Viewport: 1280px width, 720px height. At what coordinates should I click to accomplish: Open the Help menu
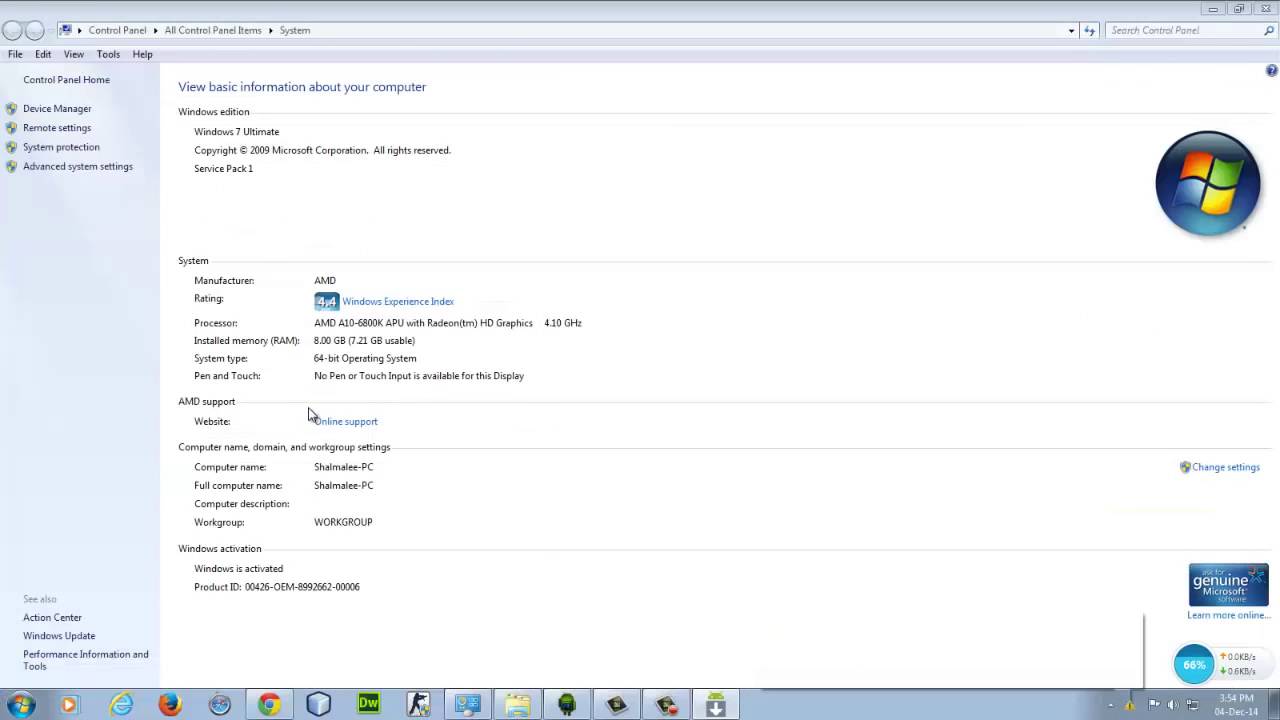coord(143,54)
